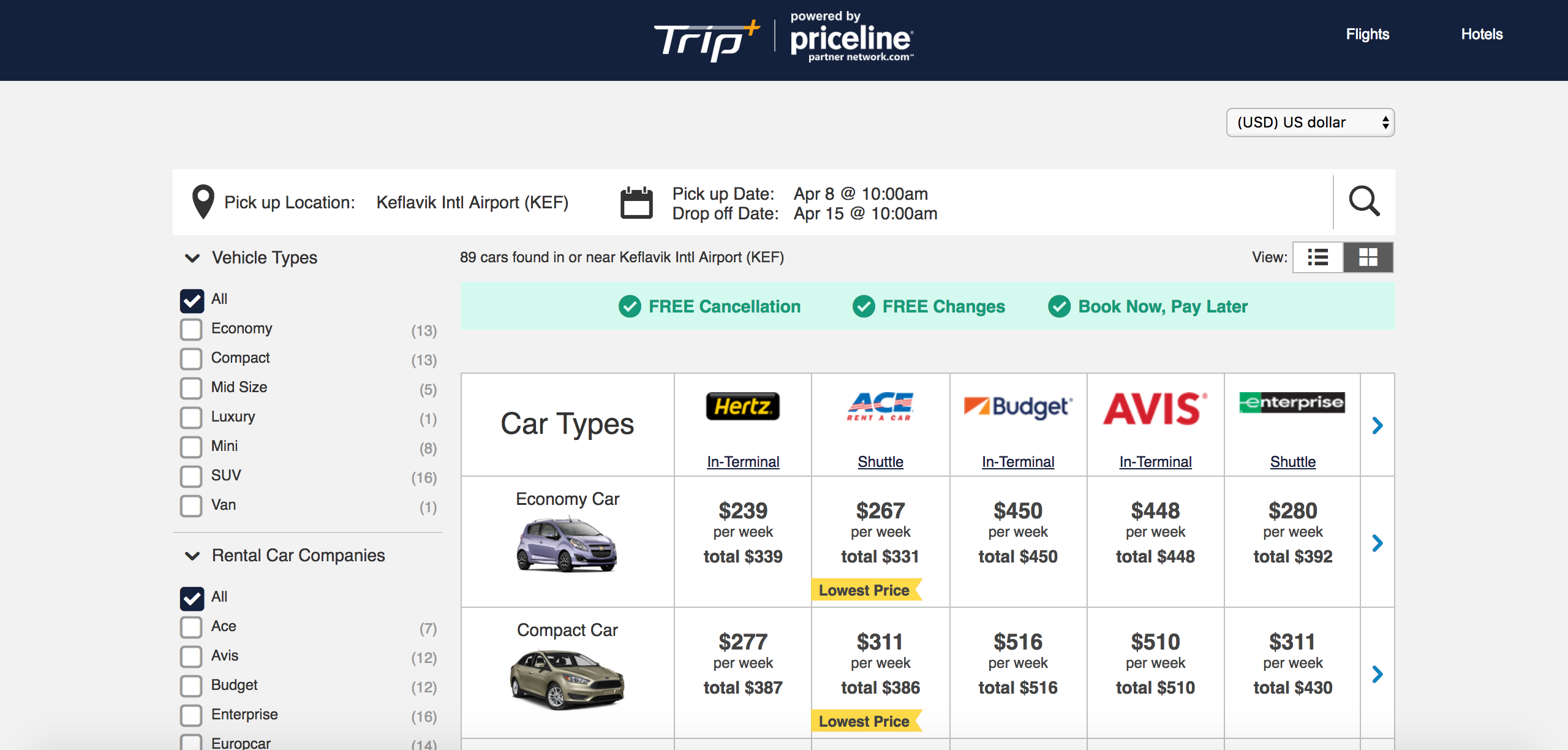Screen dimensions: 1568x750
Task: Open the USD currency dropdown
Action: 1310,123
